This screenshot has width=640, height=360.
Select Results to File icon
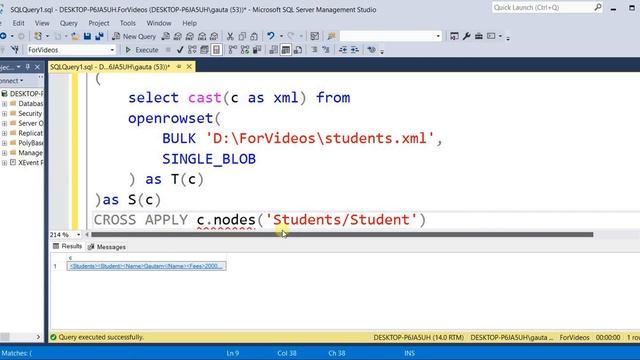coord(298,50)
